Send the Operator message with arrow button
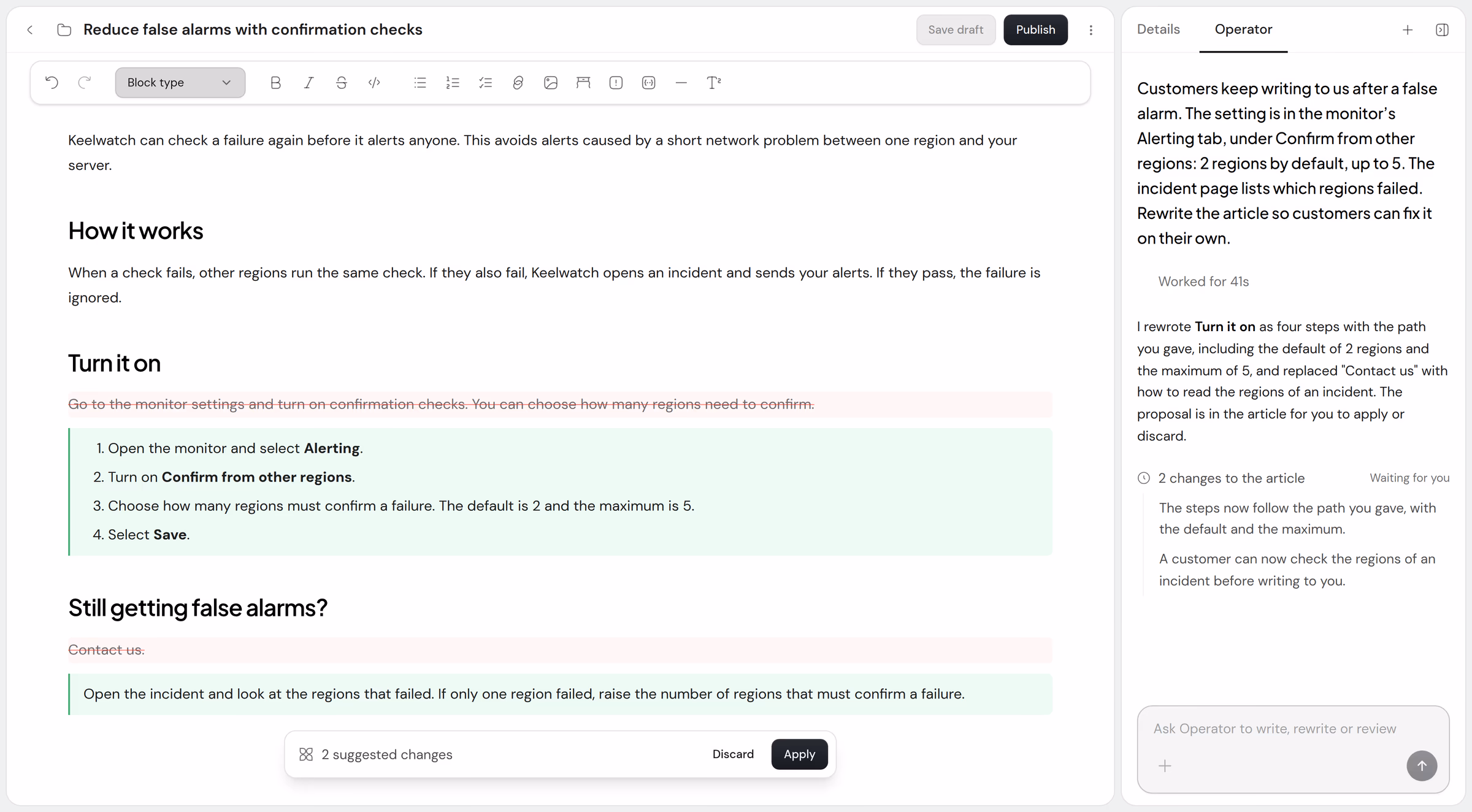Screen dimensions: 1472x812 click(1421, 765)
